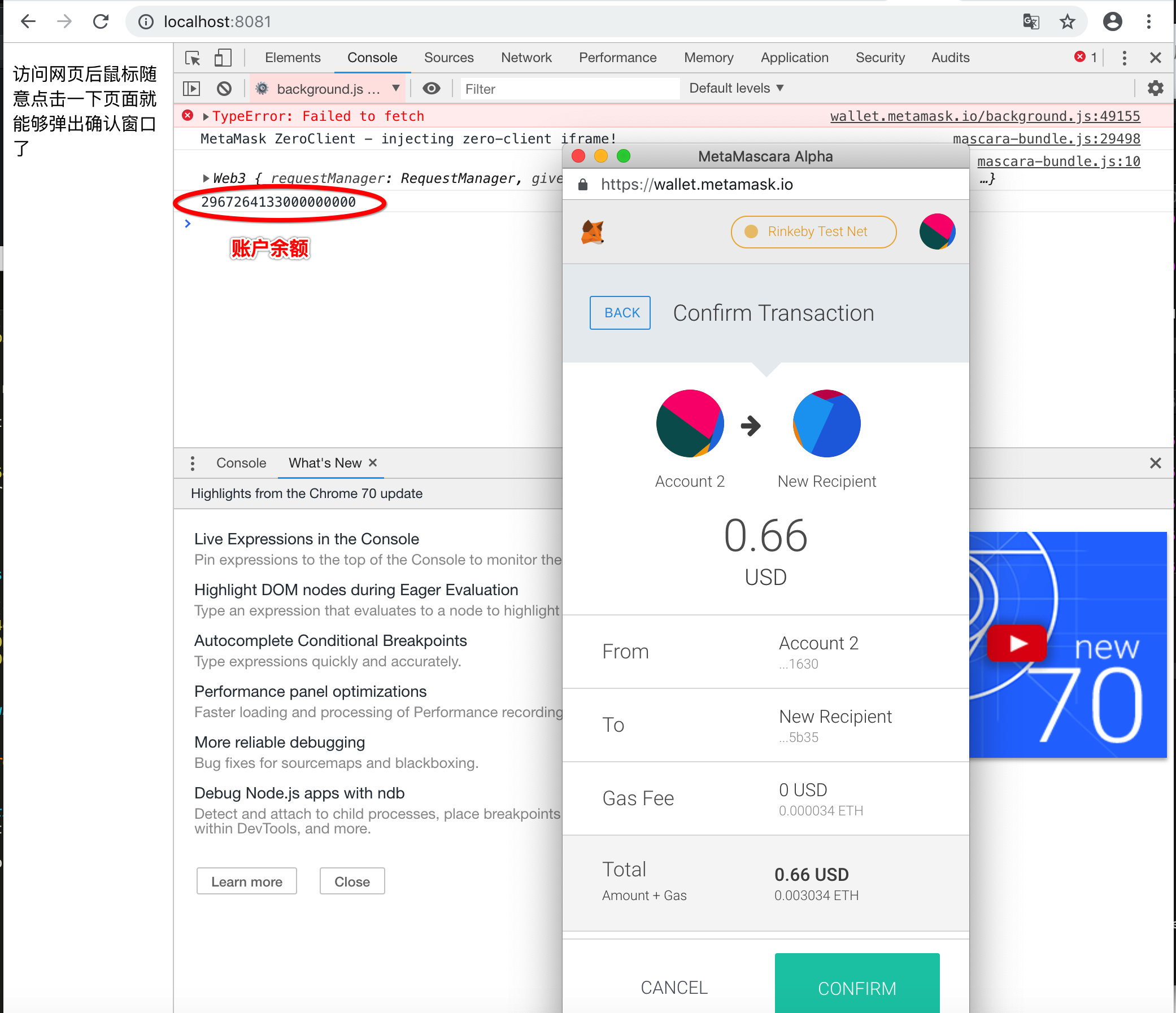Toggle the device toolbar icon
The image size is (1176, 1013).
(223, 58)
